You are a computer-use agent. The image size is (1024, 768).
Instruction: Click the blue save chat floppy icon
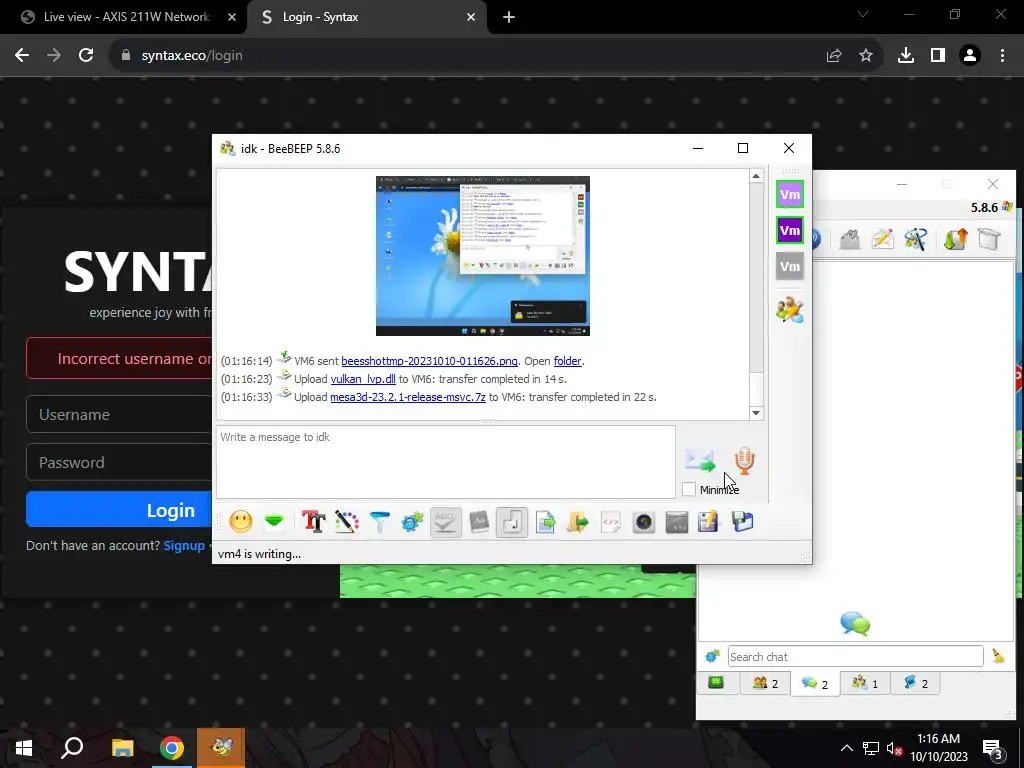(x=743, y=522)
